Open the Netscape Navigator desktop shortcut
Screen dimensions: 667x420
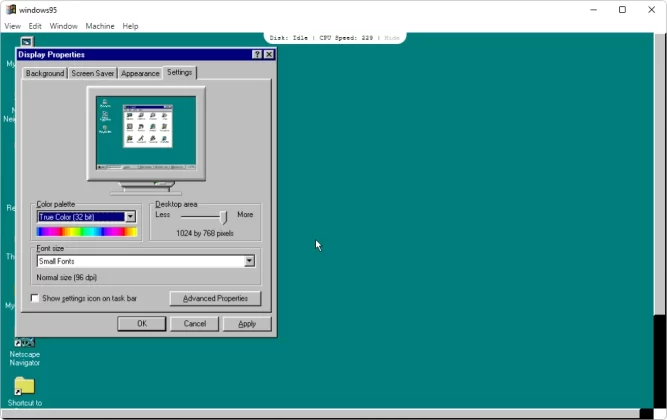25,353
